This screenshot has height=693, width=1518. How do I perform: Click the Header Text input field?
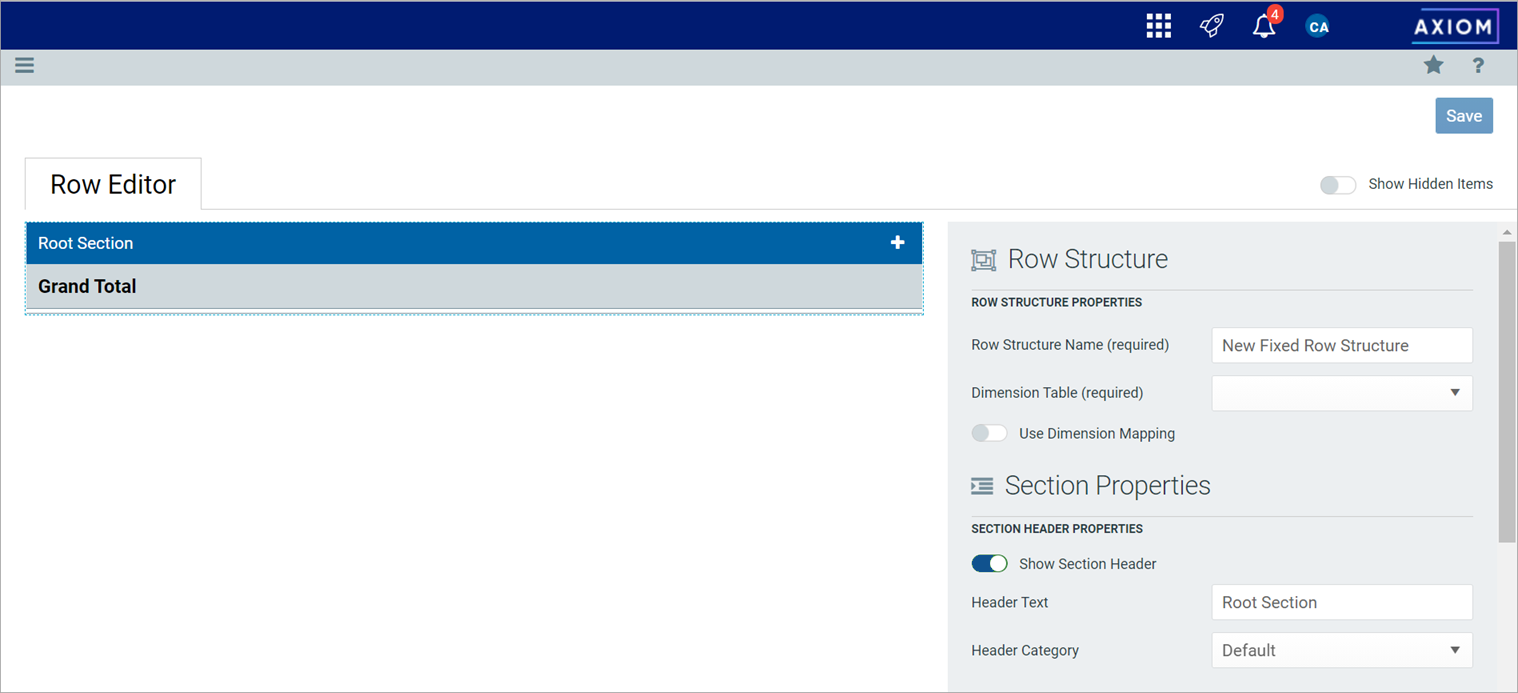tap(1341, 603)
